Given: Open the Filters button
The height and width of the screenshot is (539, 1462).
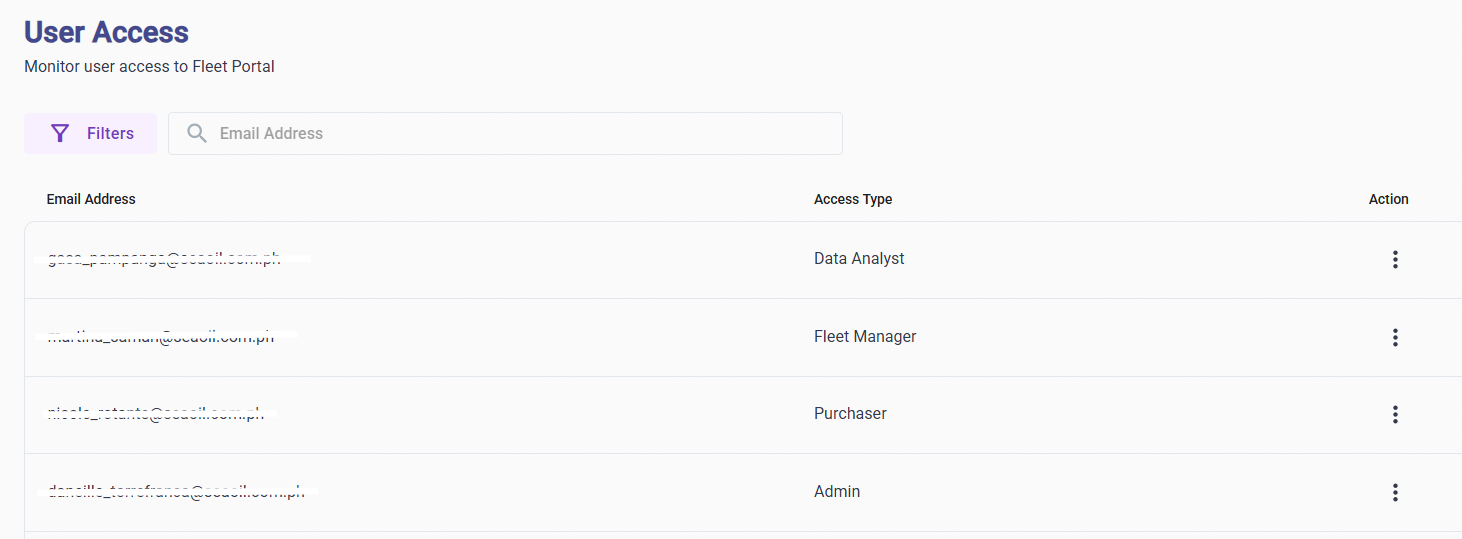Looking at the screenshot, I should pos(91,134).
